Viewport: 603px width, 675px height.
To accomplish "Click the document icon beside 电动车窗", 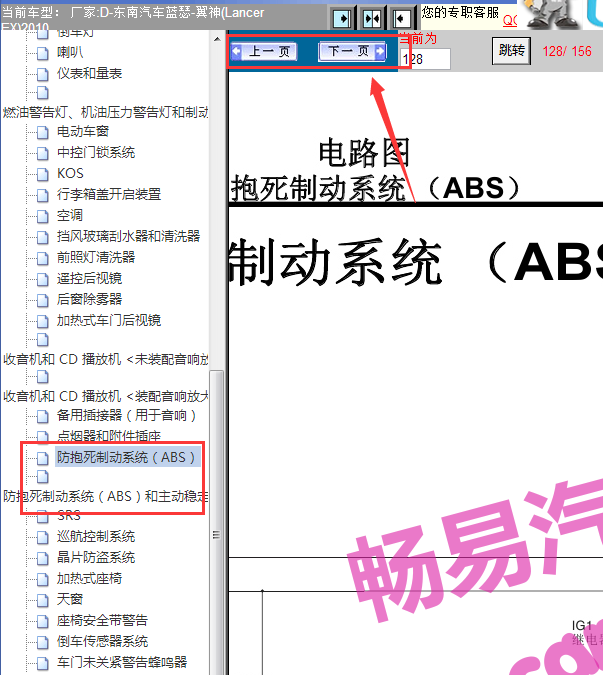I will 43,132.
